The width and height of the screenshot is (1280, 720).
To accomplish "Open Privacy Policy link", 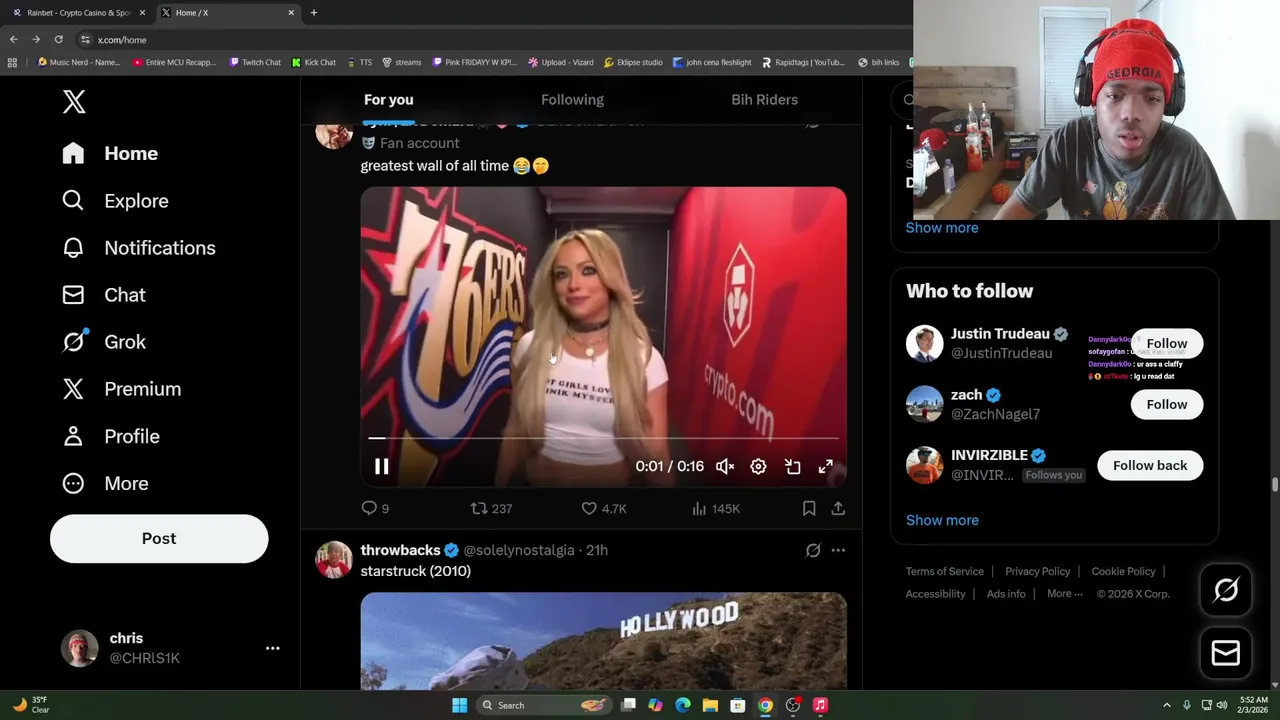I will pos(1037,571).
